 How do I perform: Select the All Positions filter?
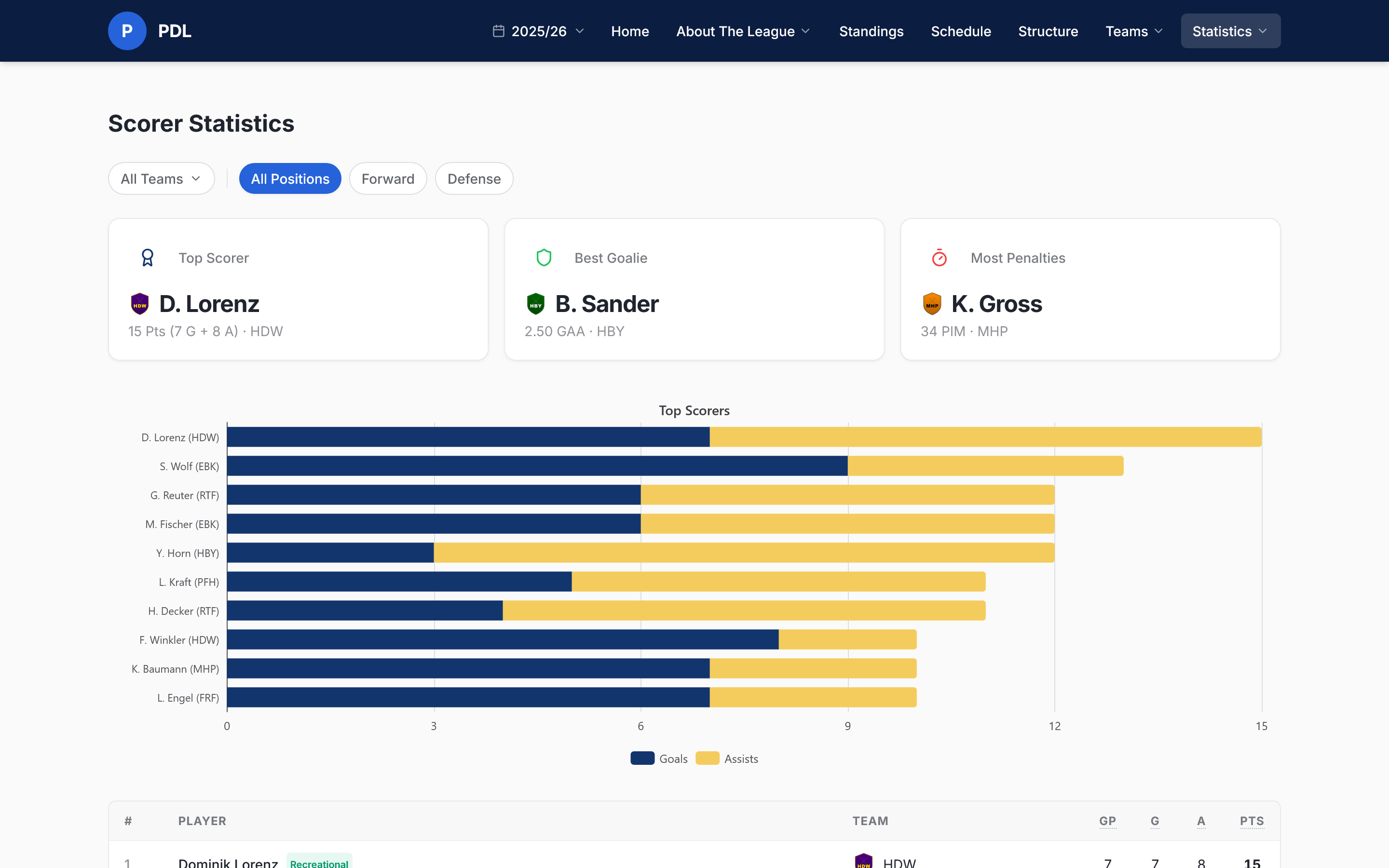click(x=290, y=178)
